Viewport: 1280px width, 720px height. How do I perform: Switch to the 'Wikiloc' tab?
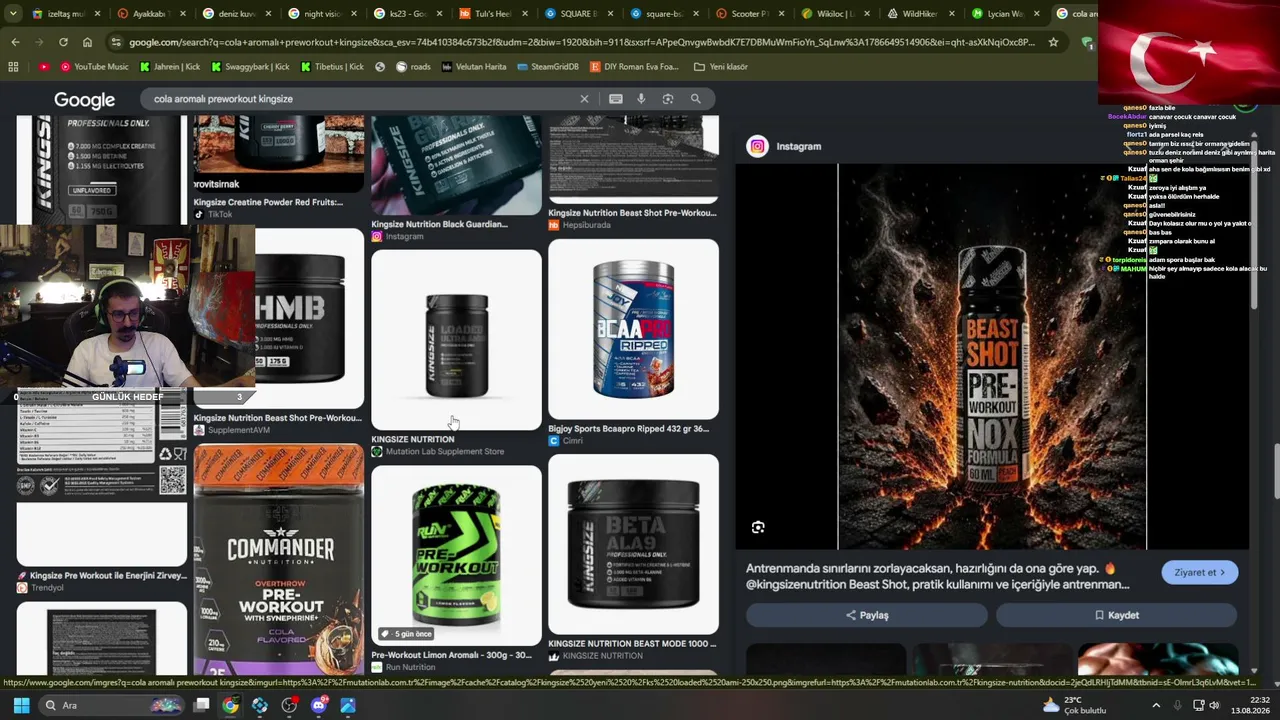(836, 14)
